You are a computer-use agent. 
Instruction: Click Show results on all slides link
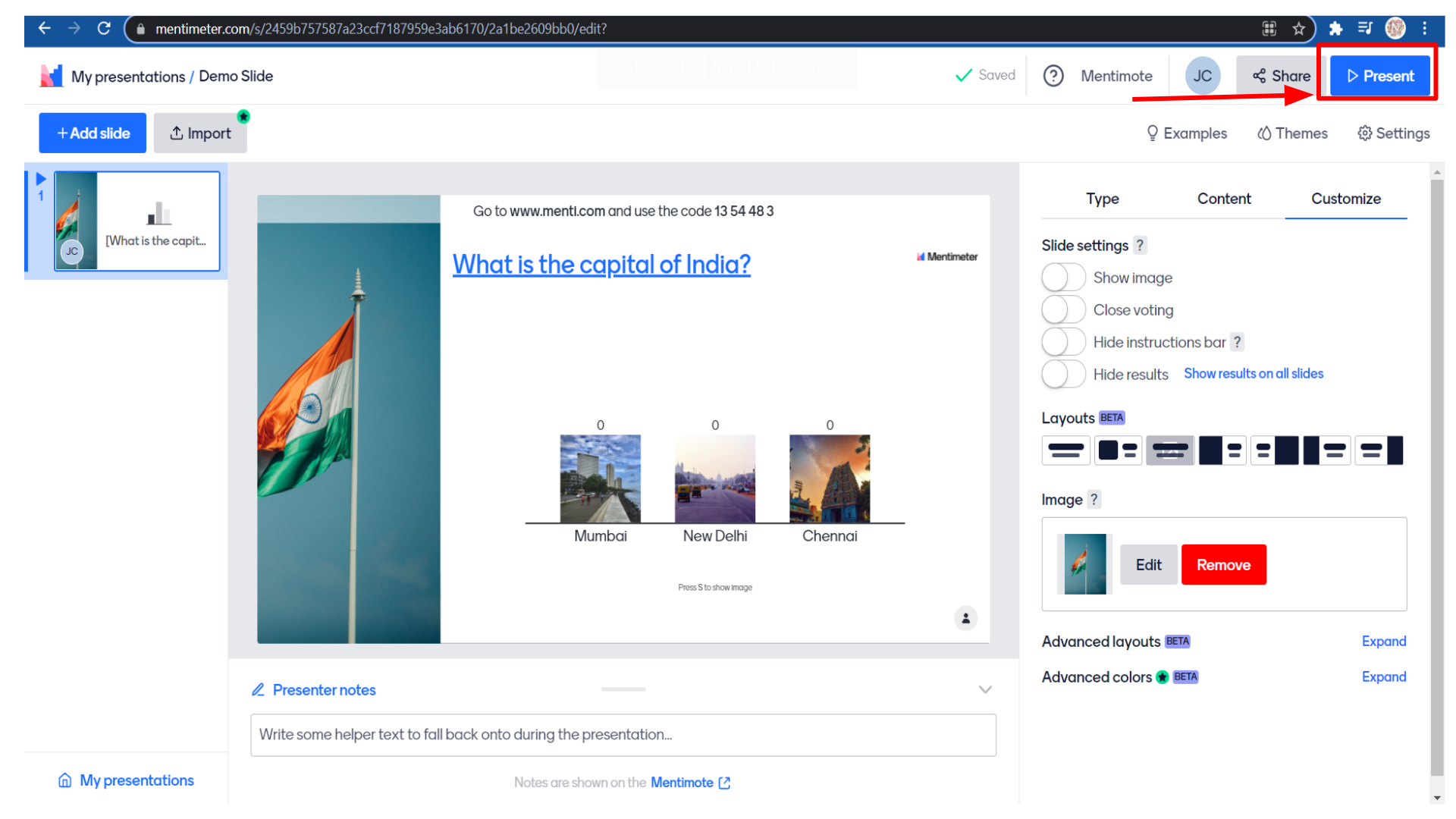(1253, 374)
